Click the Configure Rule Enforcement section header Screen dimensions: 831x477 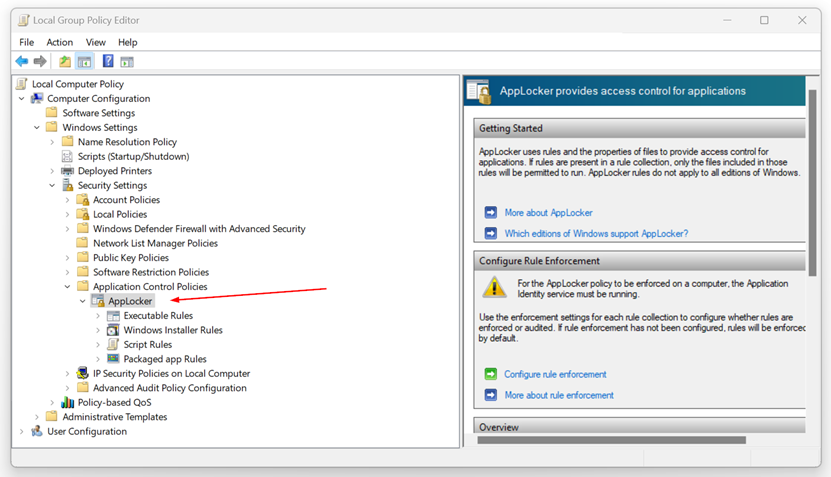click(x=640, y=261)
